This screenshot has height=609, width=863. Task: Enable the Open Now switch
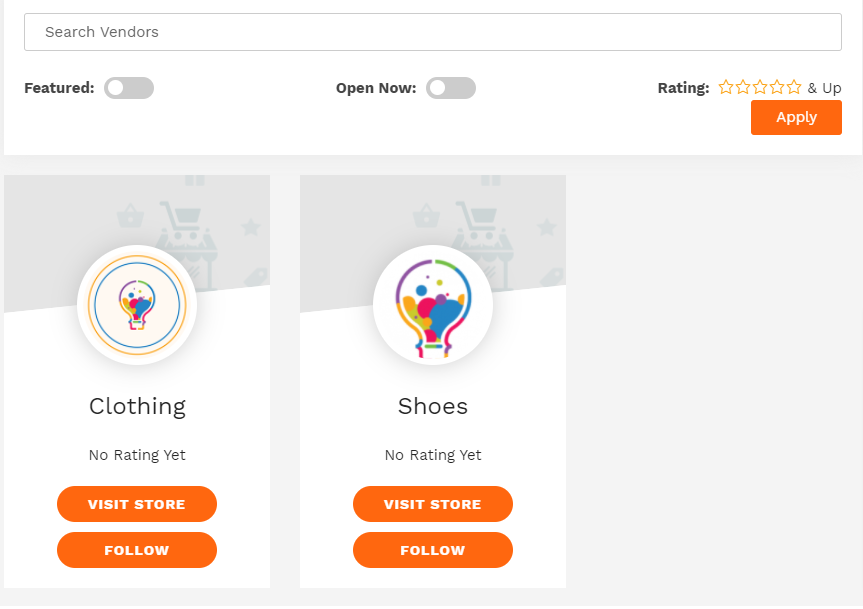coord(451,88)
